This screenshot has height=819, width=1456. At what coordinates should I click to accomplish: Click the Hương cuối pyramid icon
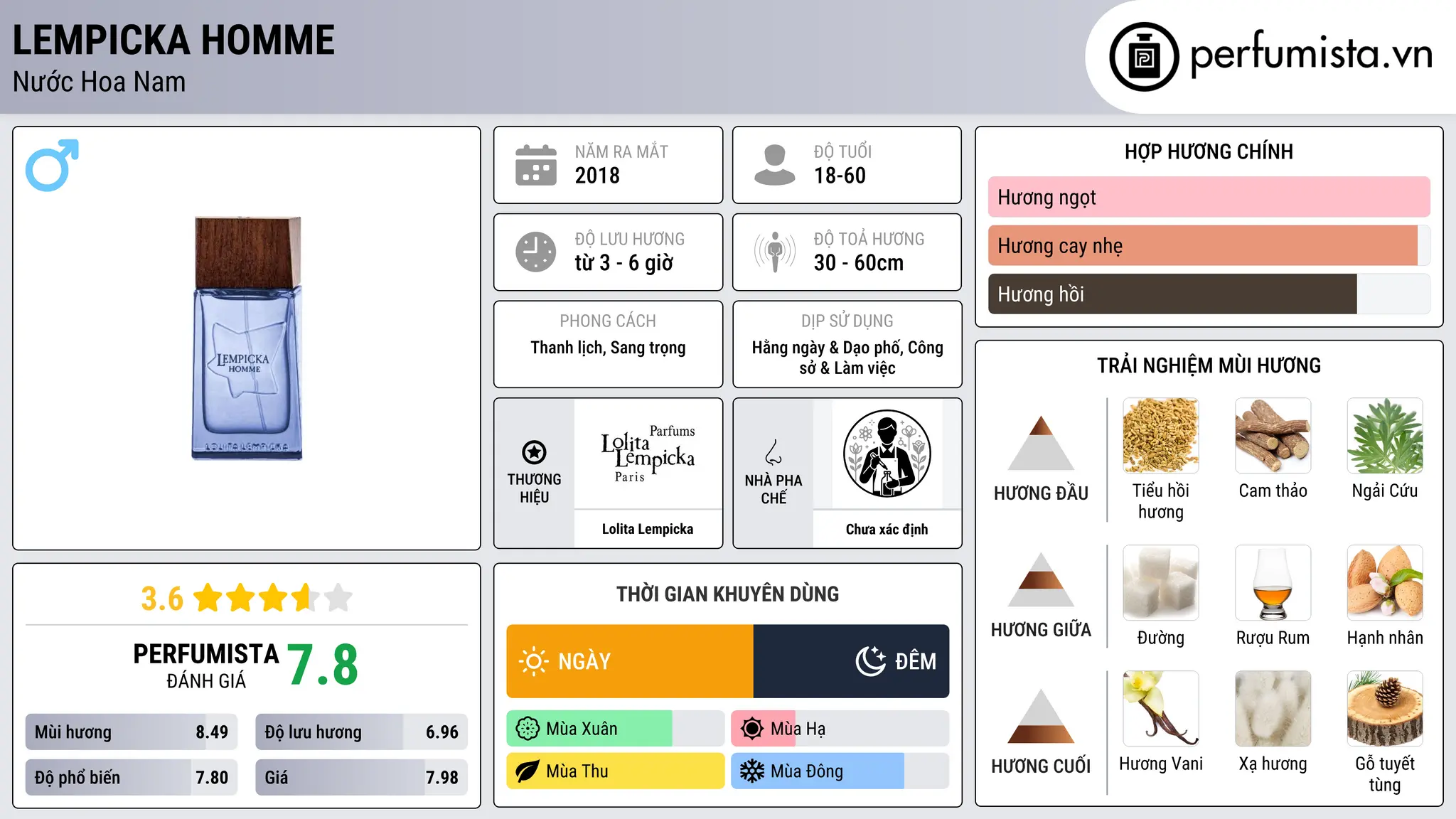(1041, 716)
